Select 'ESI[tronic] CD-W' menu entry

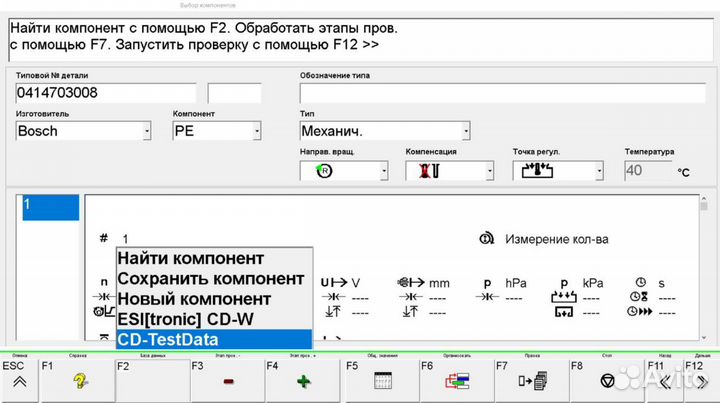pyautogui.click(x=214, y=319)
